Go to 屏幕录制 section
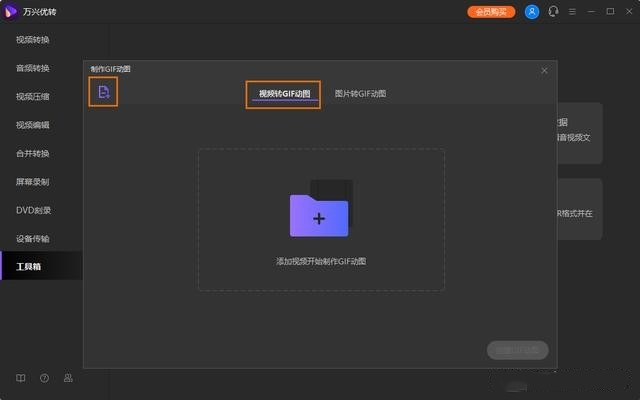640x400 pixels. click(x=33, y=182)
